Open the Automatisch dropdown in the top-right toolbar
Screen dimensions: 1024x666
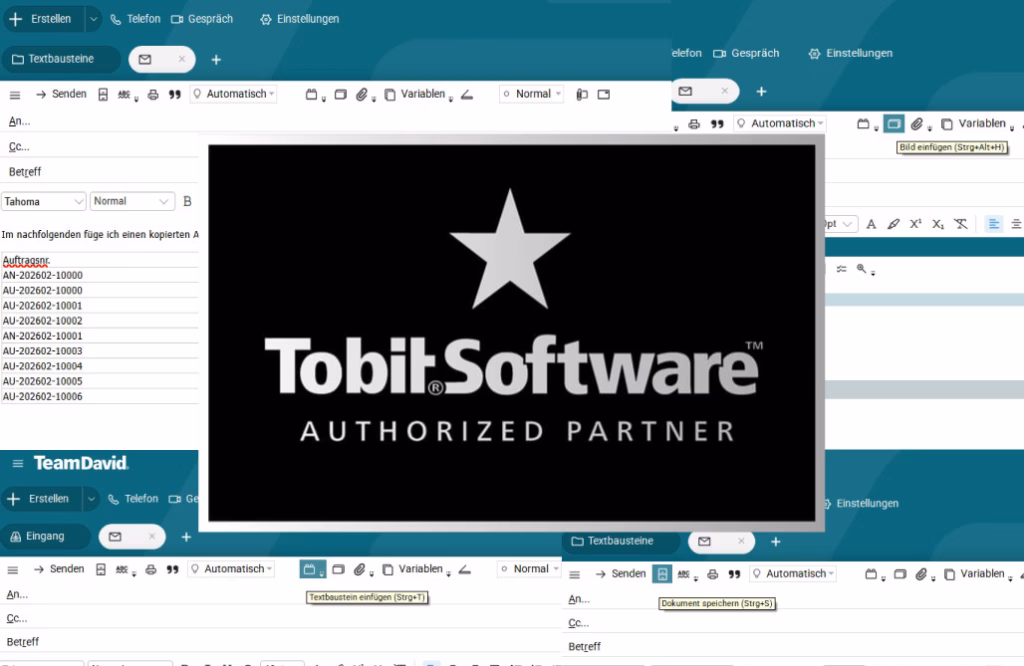coord(781,123)
